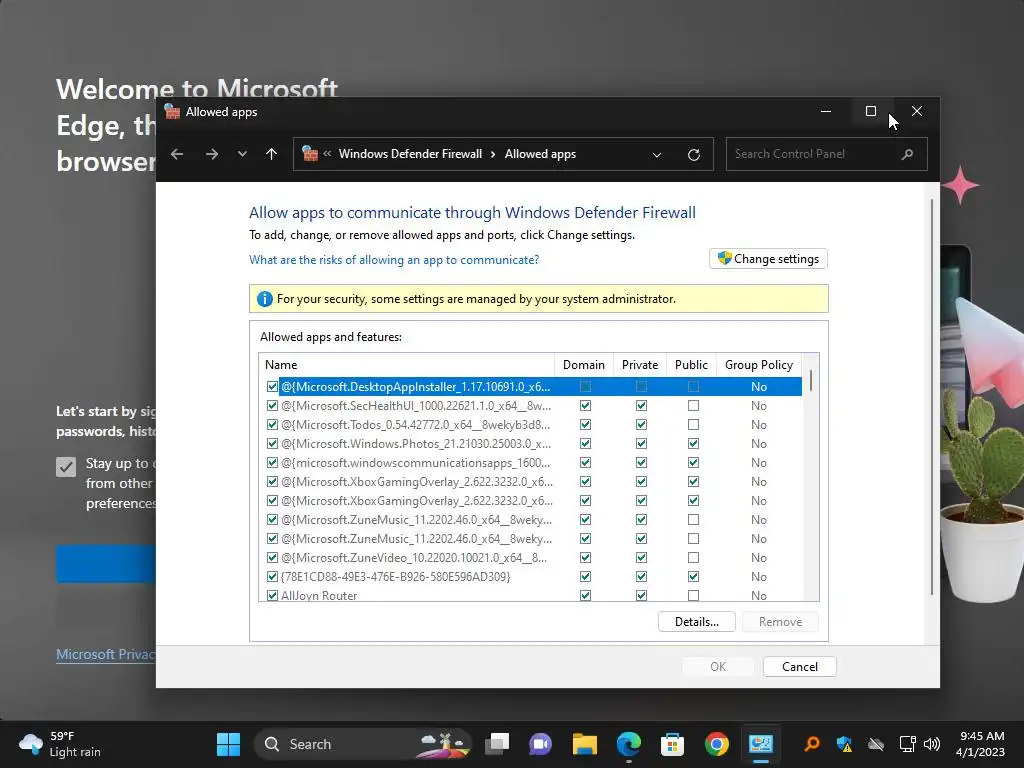This screenshot has height=768, width=1024.
Task: Open Microsoft Edge from taskbar
Action: [x=629, y=744]
